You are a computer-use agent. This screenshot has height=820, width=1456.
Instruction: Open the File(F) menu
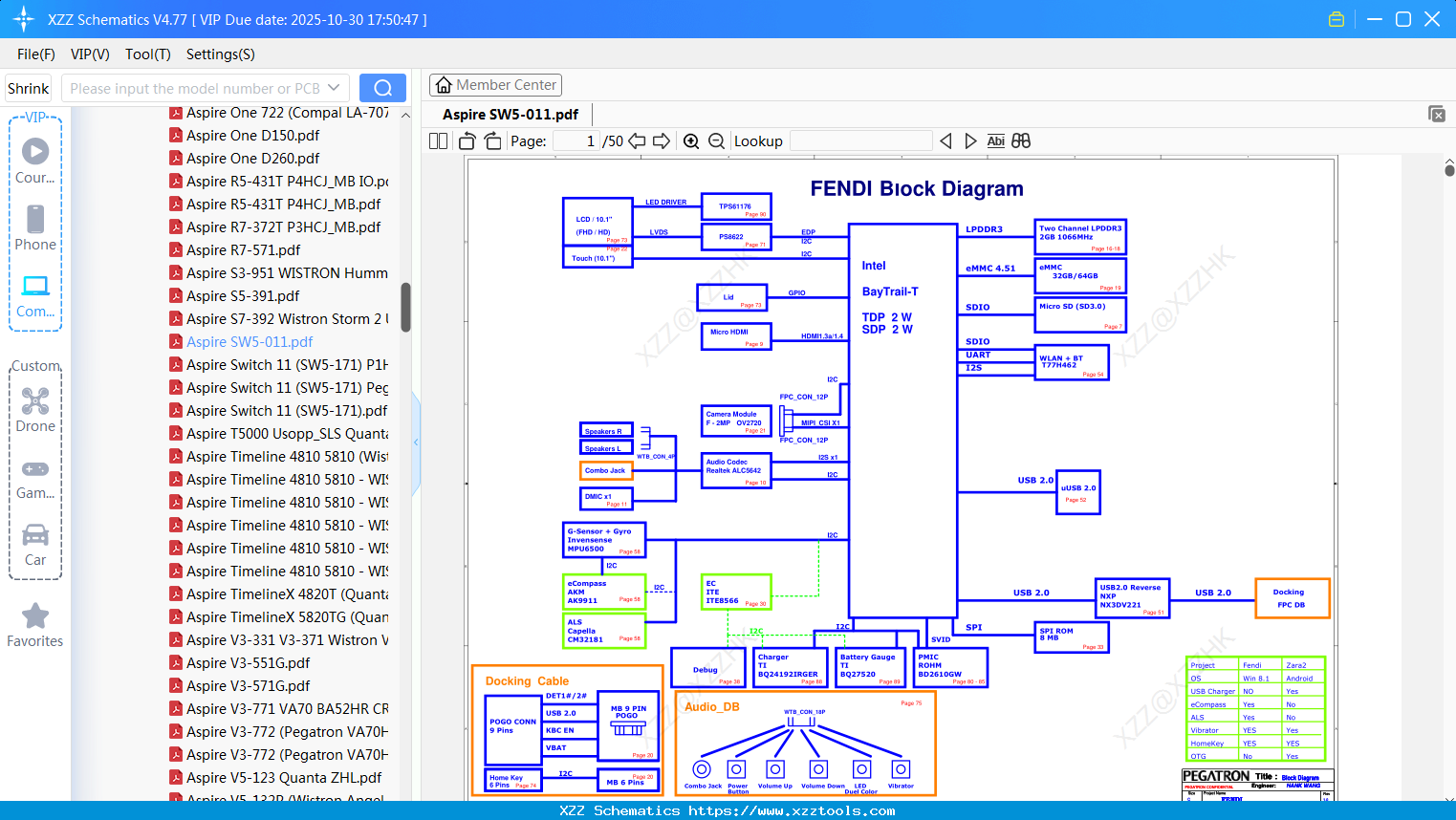click(x=36, y=54)
